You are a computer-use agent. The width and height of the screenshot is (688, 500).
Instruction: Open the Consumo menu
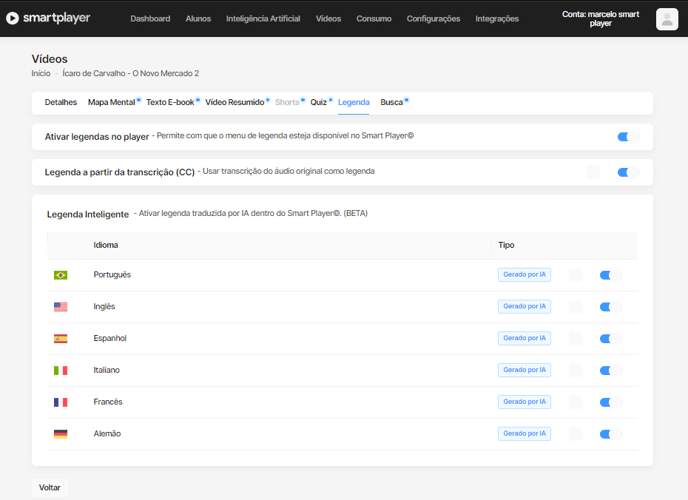374,19
